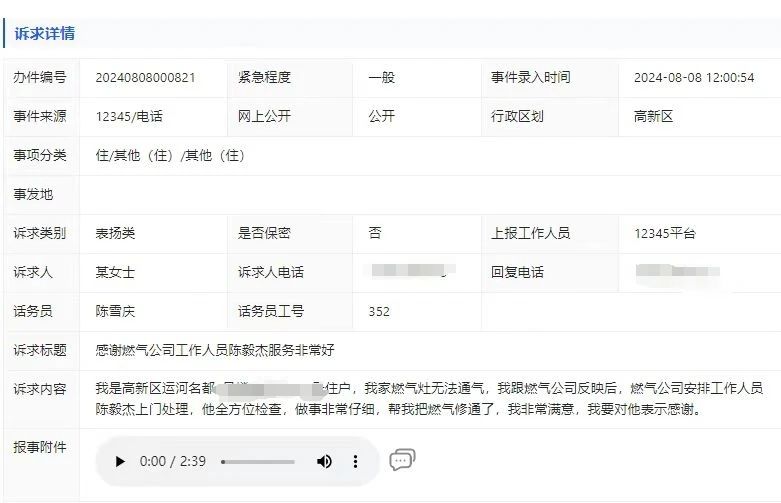
Task: Click the event time 2024-08-08 12:00:54
Action: point(694,77)
